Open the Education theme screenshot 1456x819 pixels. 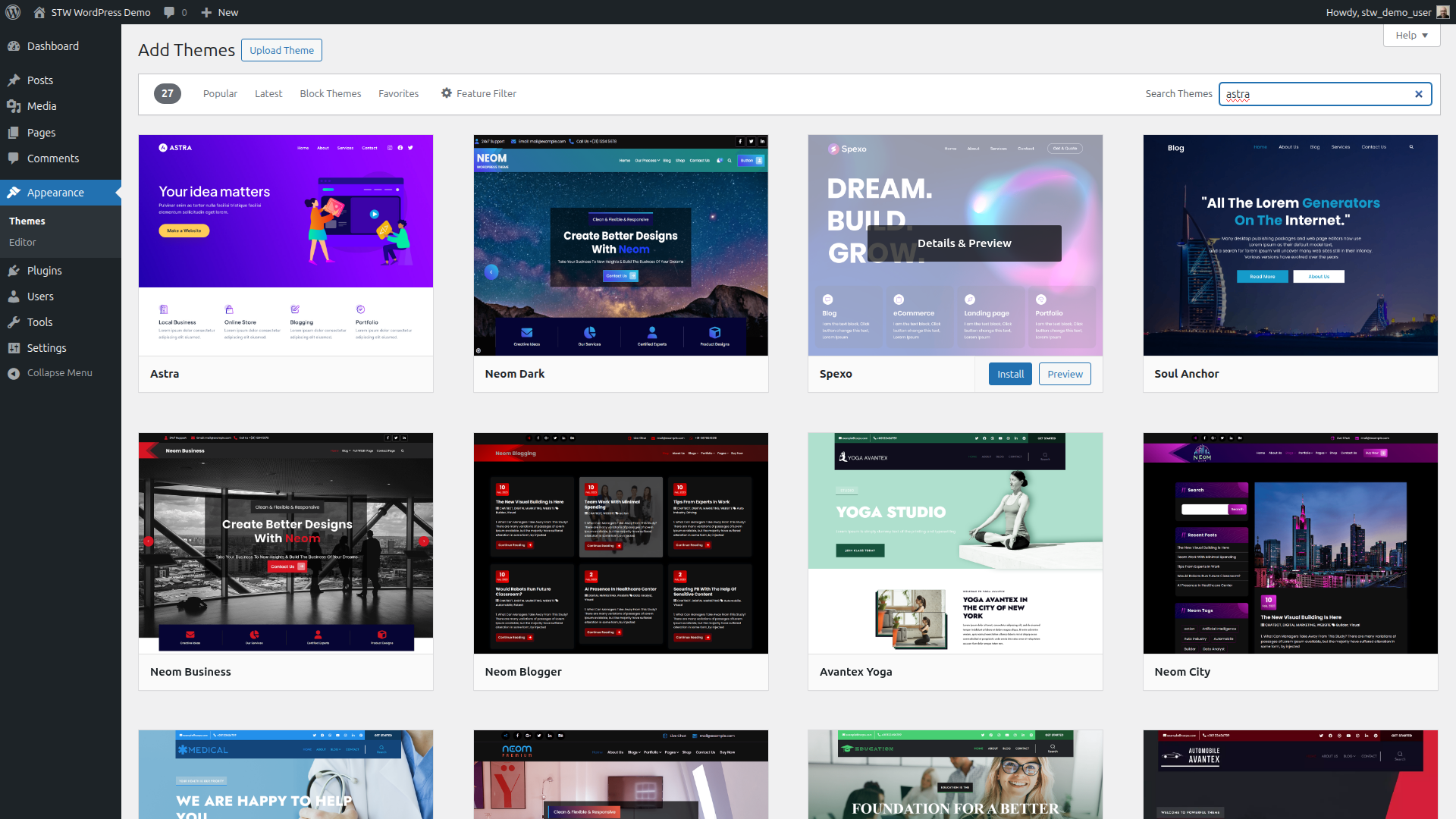pyautogui.click(x=955, y=774)
